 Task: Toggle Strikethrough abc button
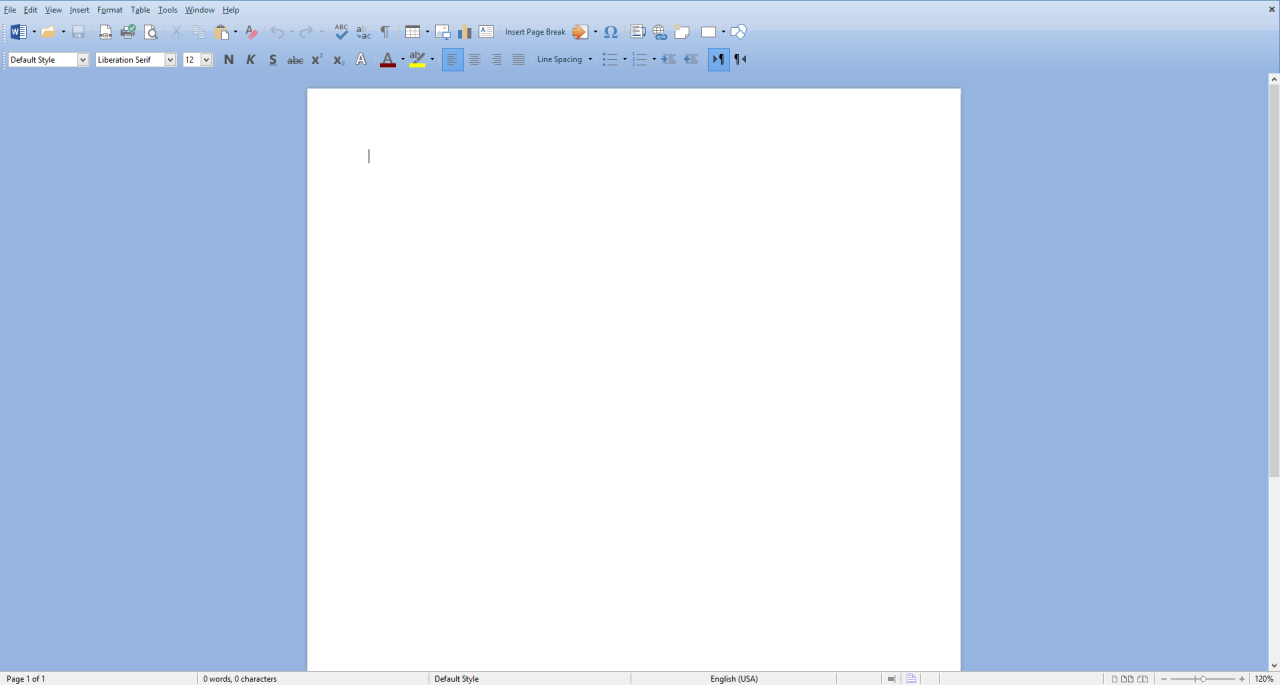(295, 60)
